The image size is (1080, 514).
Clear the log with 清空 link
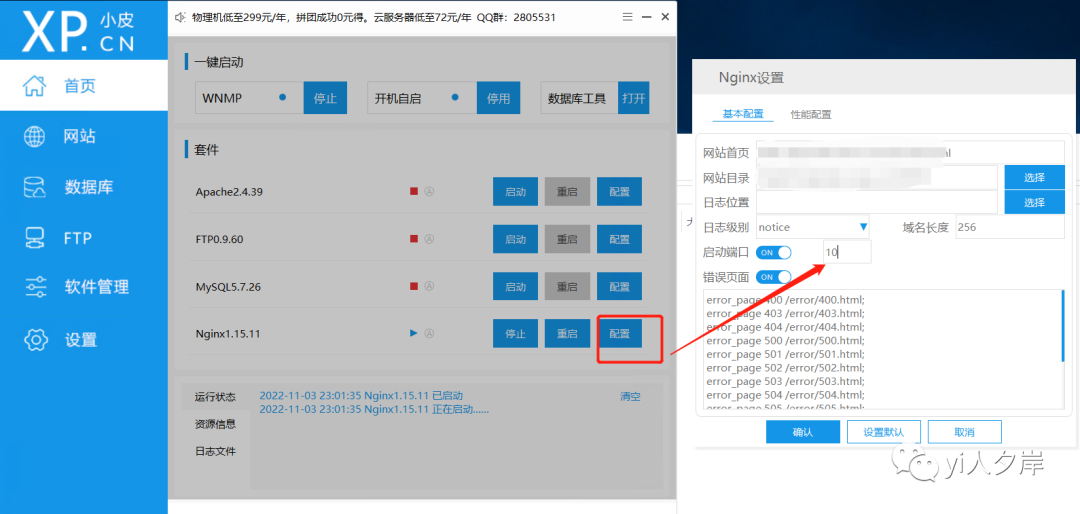click(630, 396)
